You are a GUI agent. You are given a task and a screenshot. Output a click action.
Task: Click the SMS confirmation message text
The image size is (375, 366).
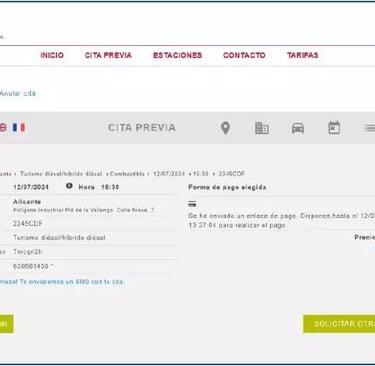pos(62,282)
